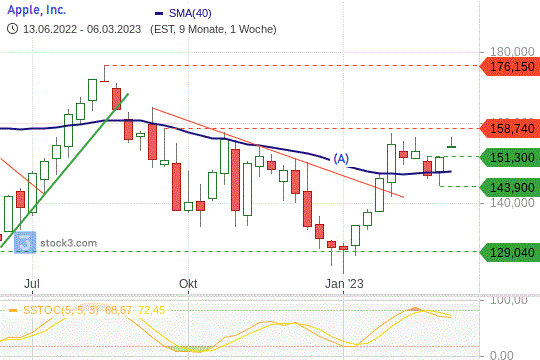
Task: Click the red 158,740 resistance label
Action: point(510,128)
